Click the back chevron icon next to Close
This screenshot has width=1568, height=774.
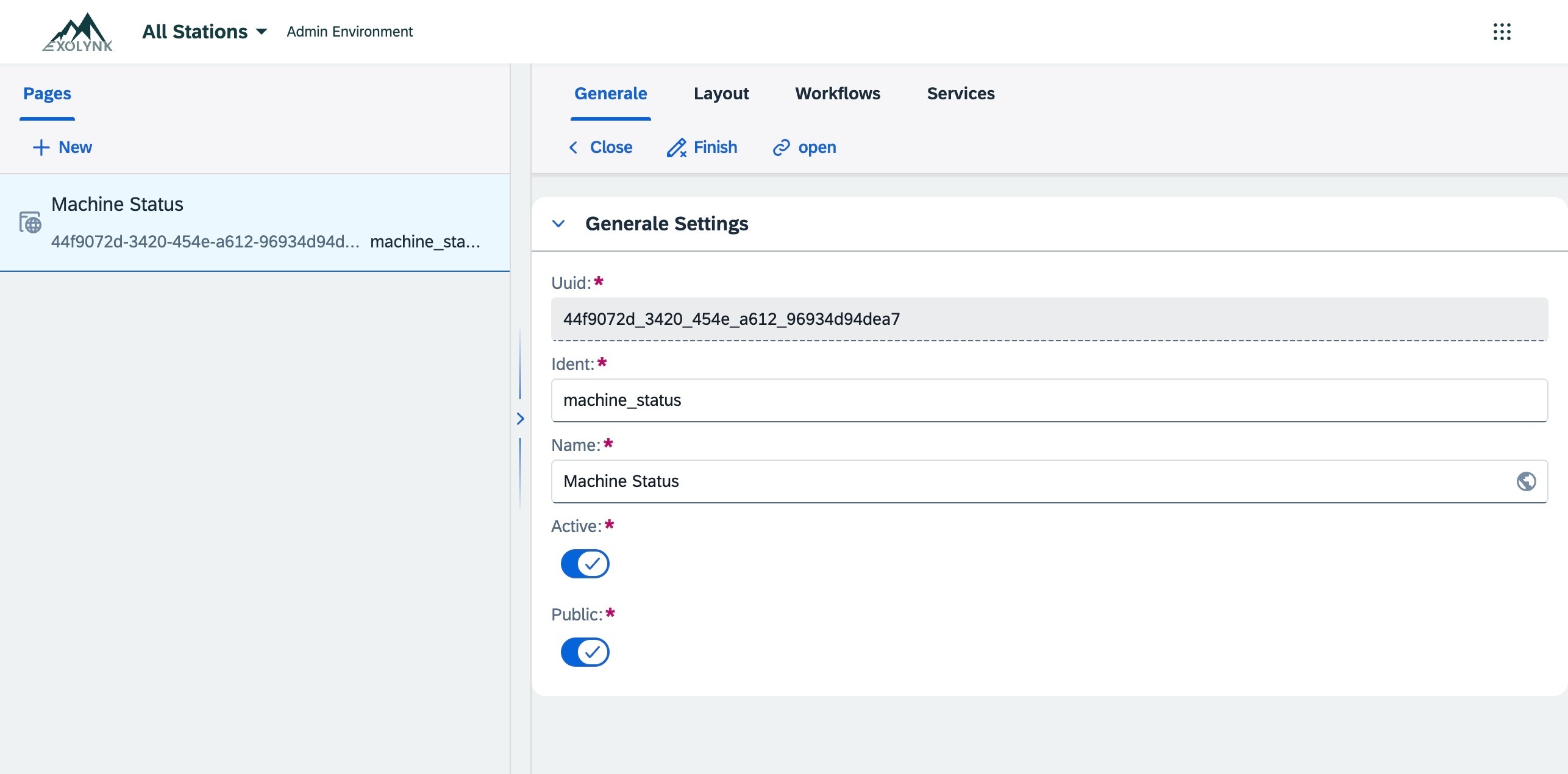click(573, 147)
